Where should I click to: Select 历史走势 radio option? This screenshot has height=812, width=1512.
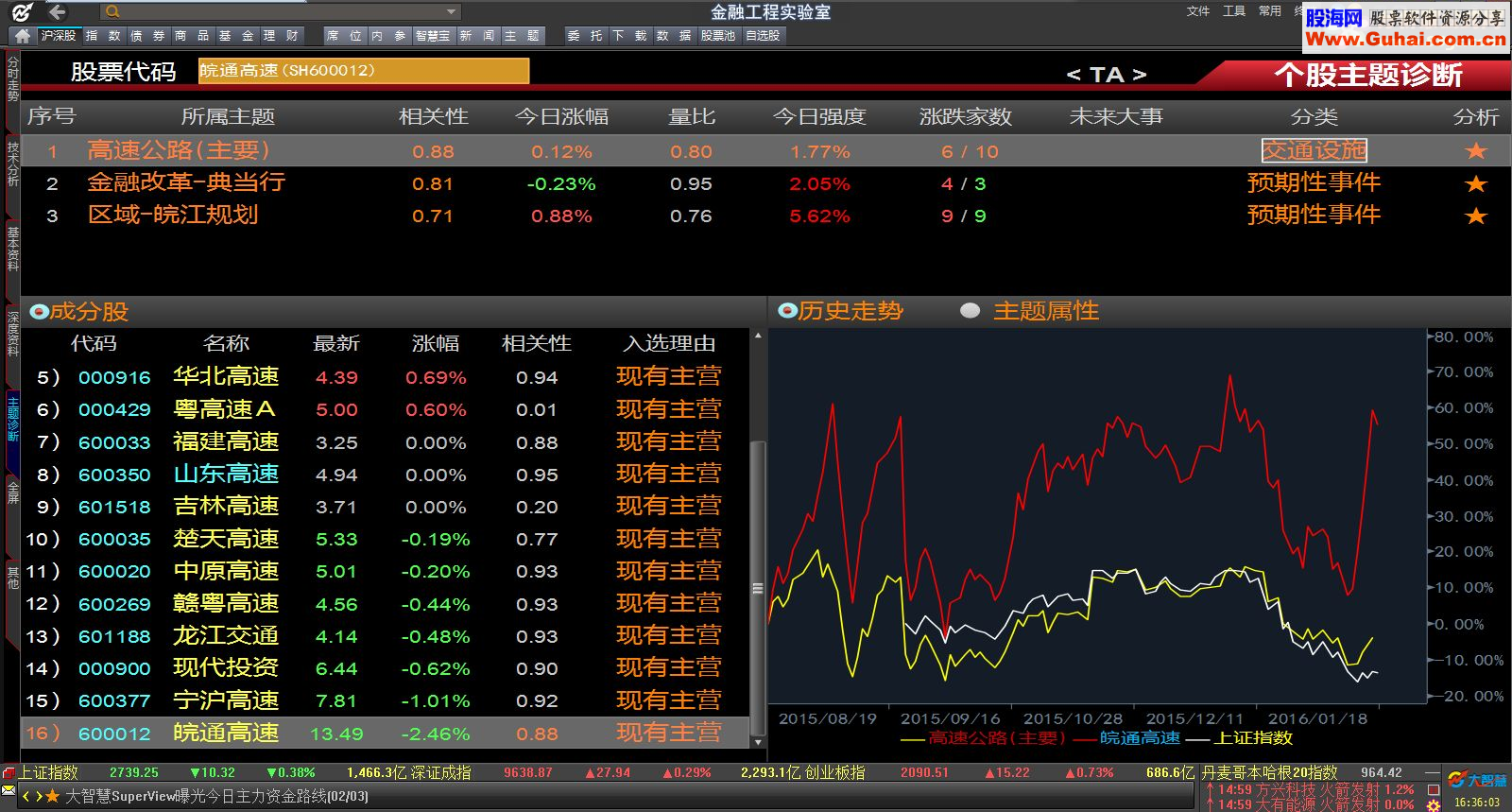(x=788, y=311)
